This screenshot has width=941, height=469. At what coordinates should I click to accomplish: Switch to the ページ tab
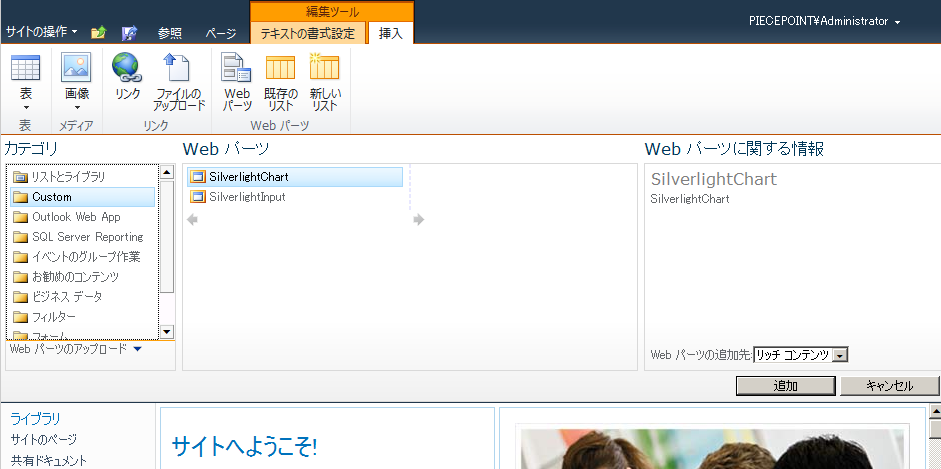coord(220,34)
